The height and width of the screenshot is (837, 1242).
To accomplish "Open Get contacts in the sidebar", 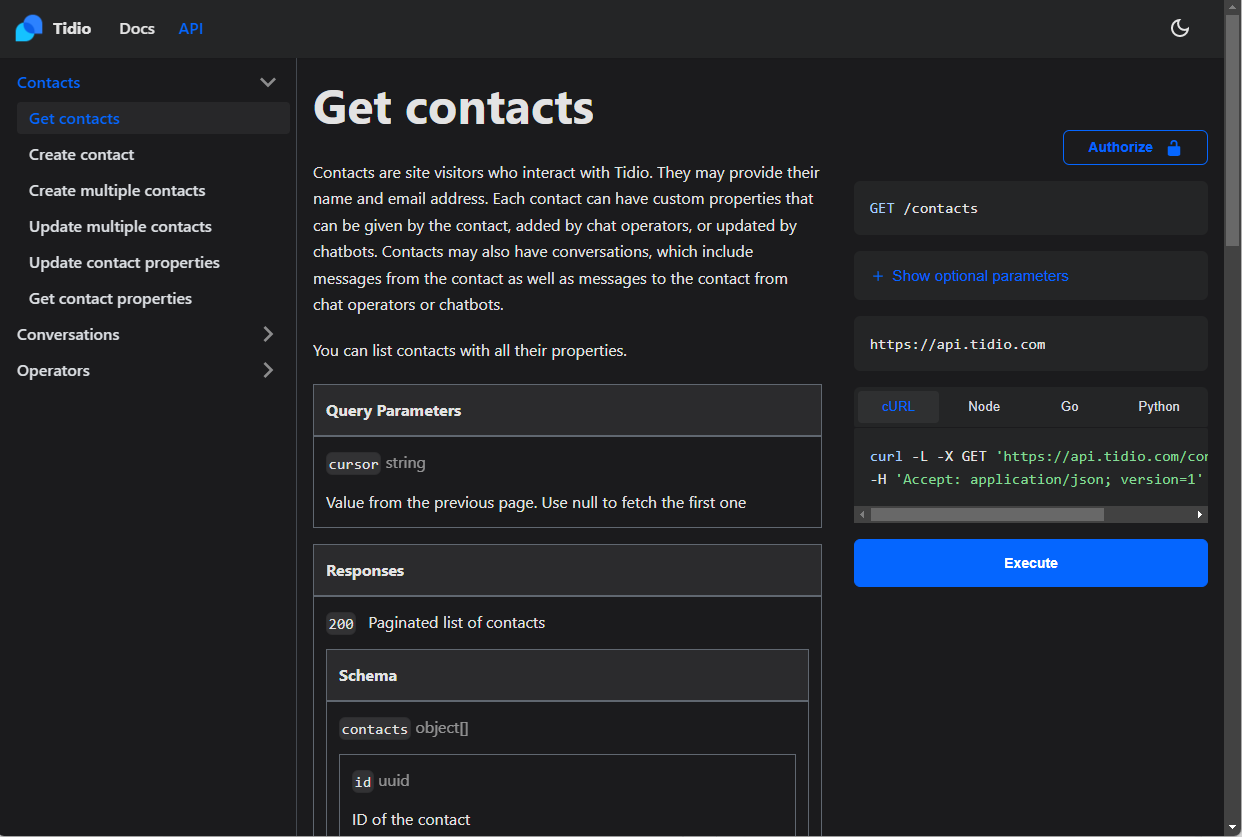I will pos(153,118).
